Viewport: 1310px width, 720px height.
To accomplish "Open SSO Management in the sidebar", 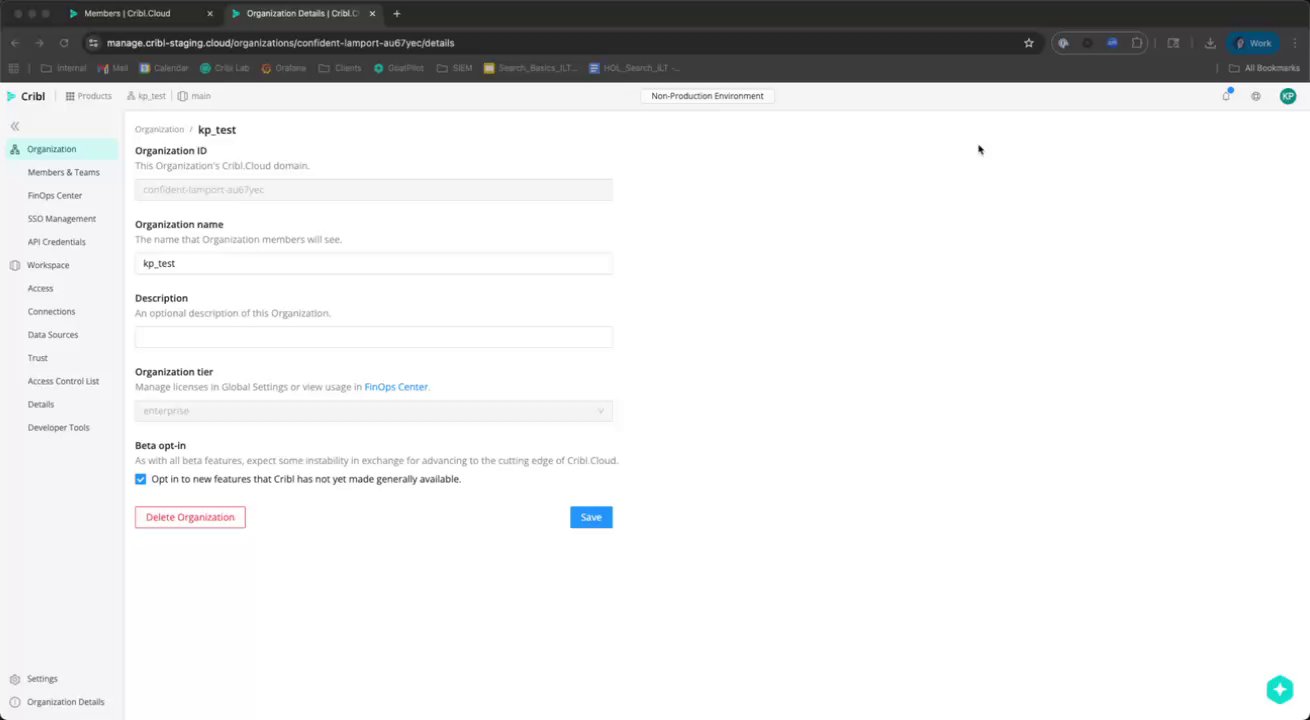I will (x=62, y=219).
